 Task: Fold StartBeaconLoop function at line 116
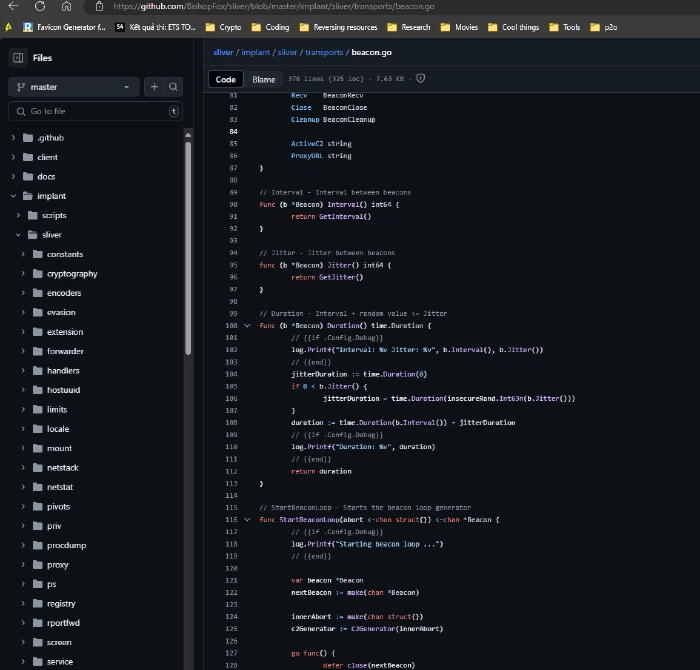[247, 520]
